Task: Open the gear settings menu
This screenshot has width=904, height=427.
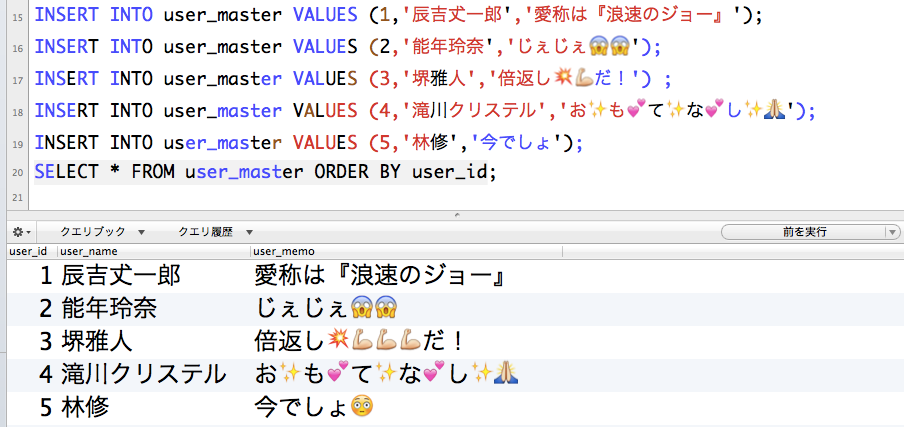Action: click(x=22, y=232)
